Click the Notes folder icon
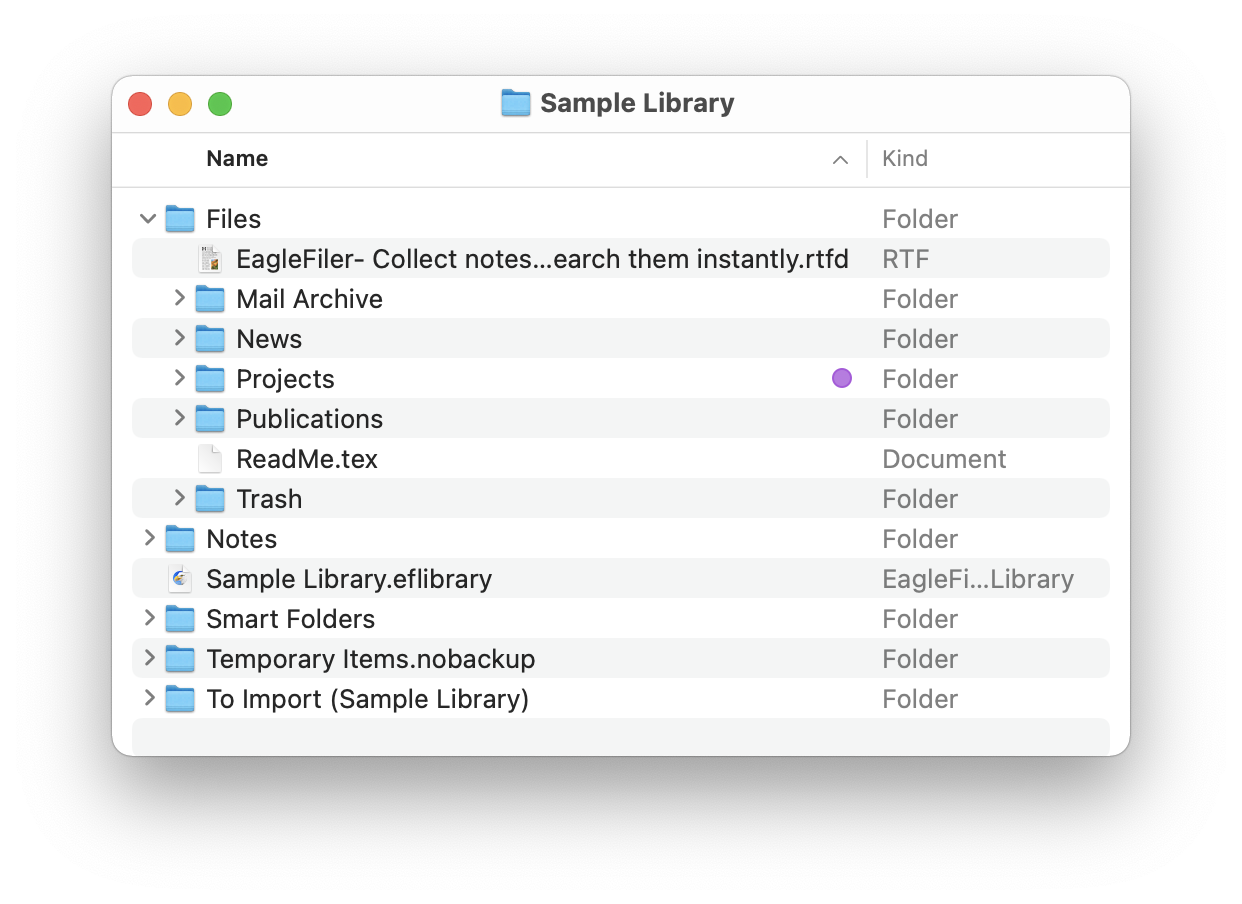 click(180, 539)
